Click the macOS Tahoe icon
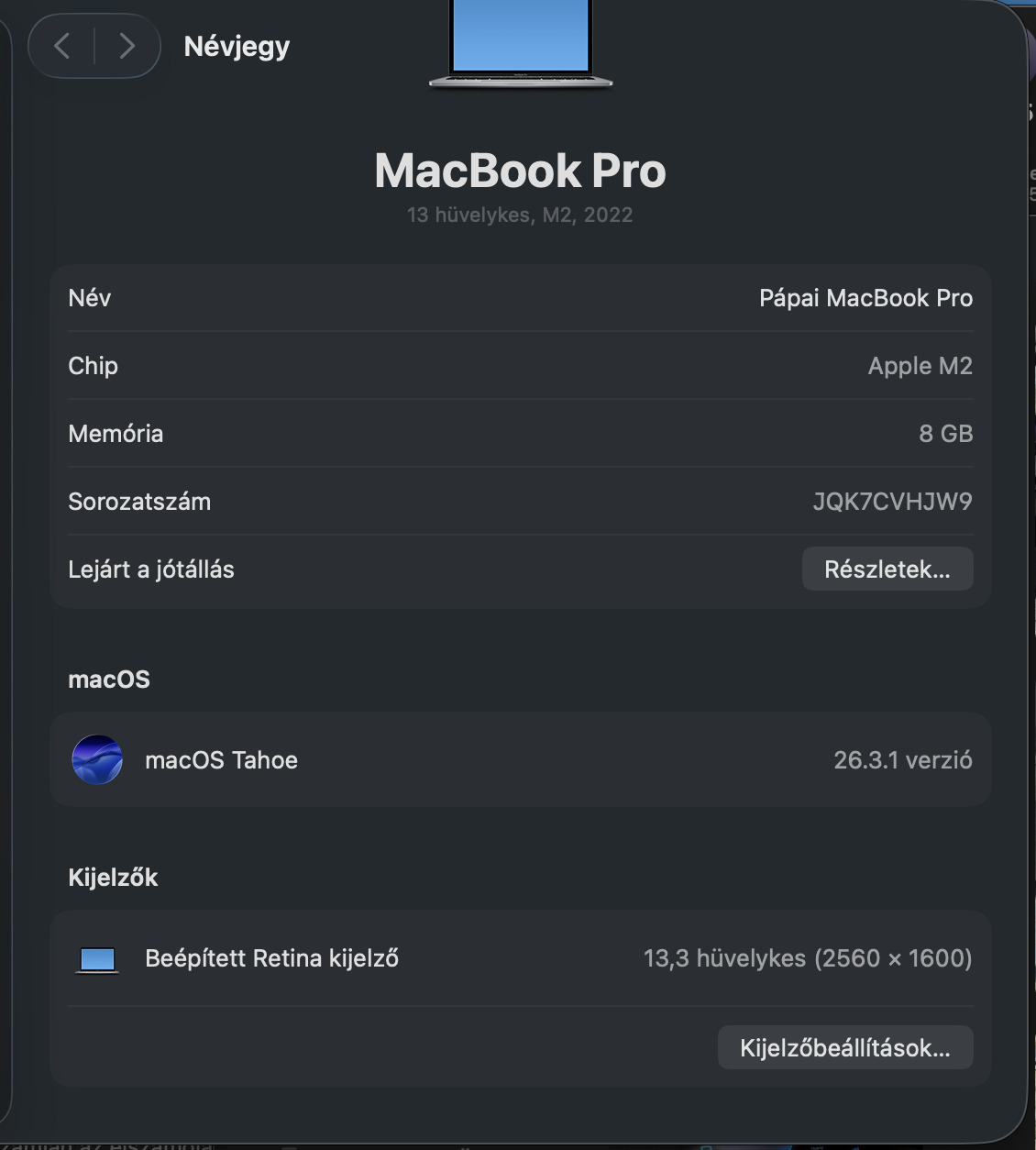1036x1150 pixels. 97,759
